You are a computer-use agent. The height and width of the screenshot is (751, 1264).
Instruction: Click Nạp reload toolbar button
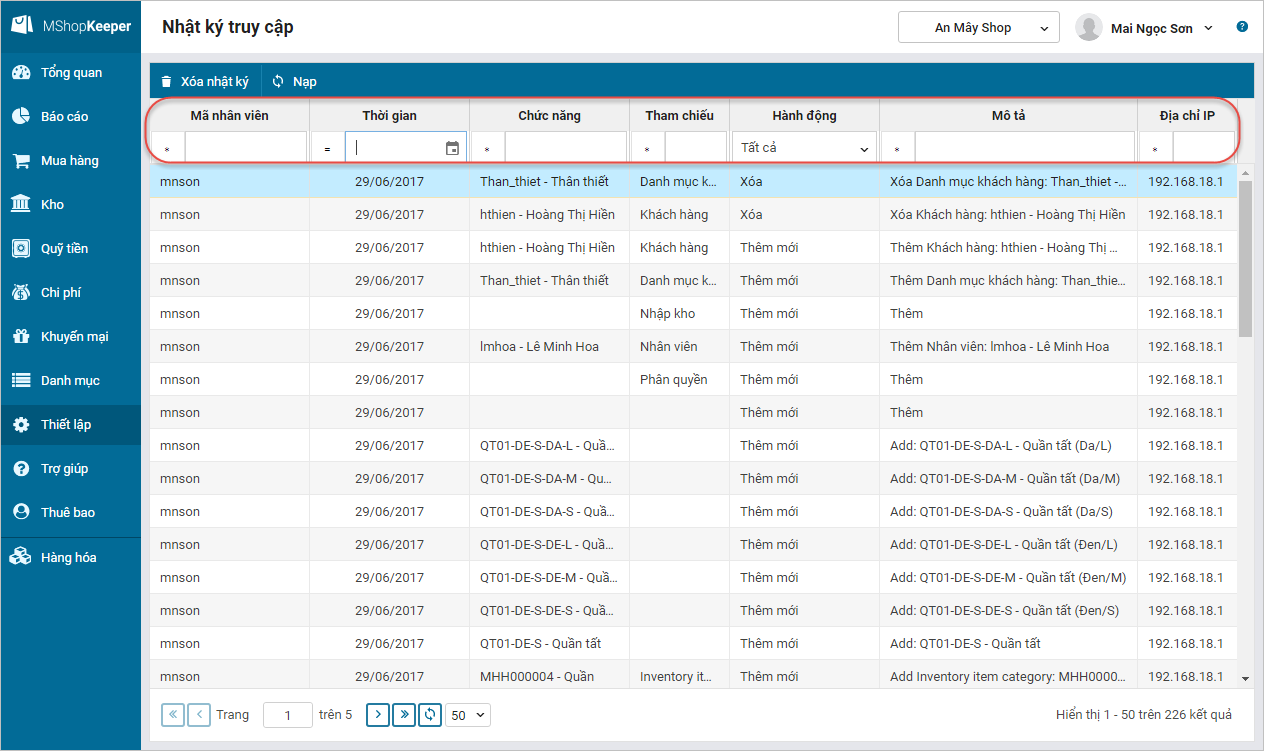coord(295,81)
